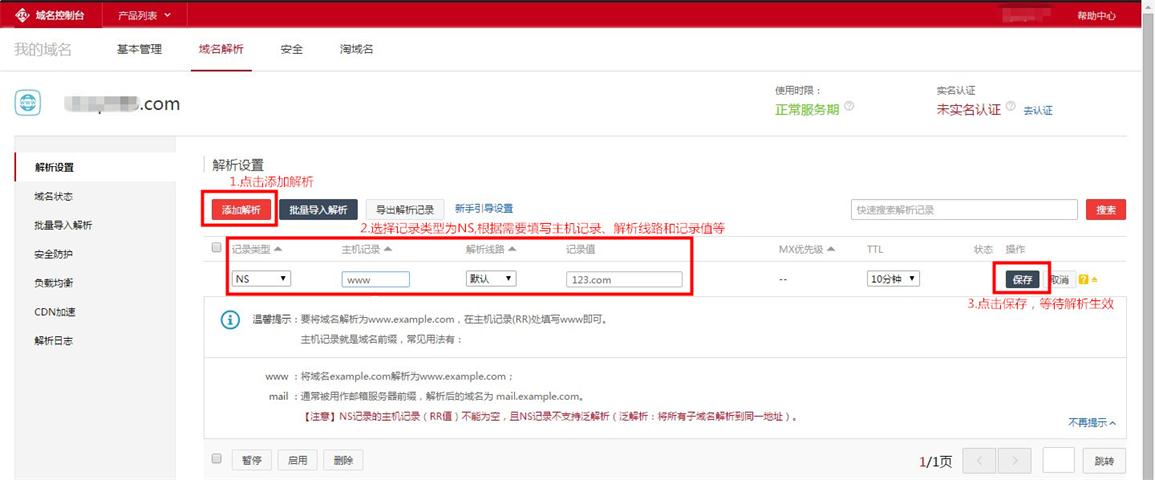Open the 解析线路 默认 dropdown
The width and height of the screenshot is (1155, 480).
pyautogui.click(x=491, y=279)
